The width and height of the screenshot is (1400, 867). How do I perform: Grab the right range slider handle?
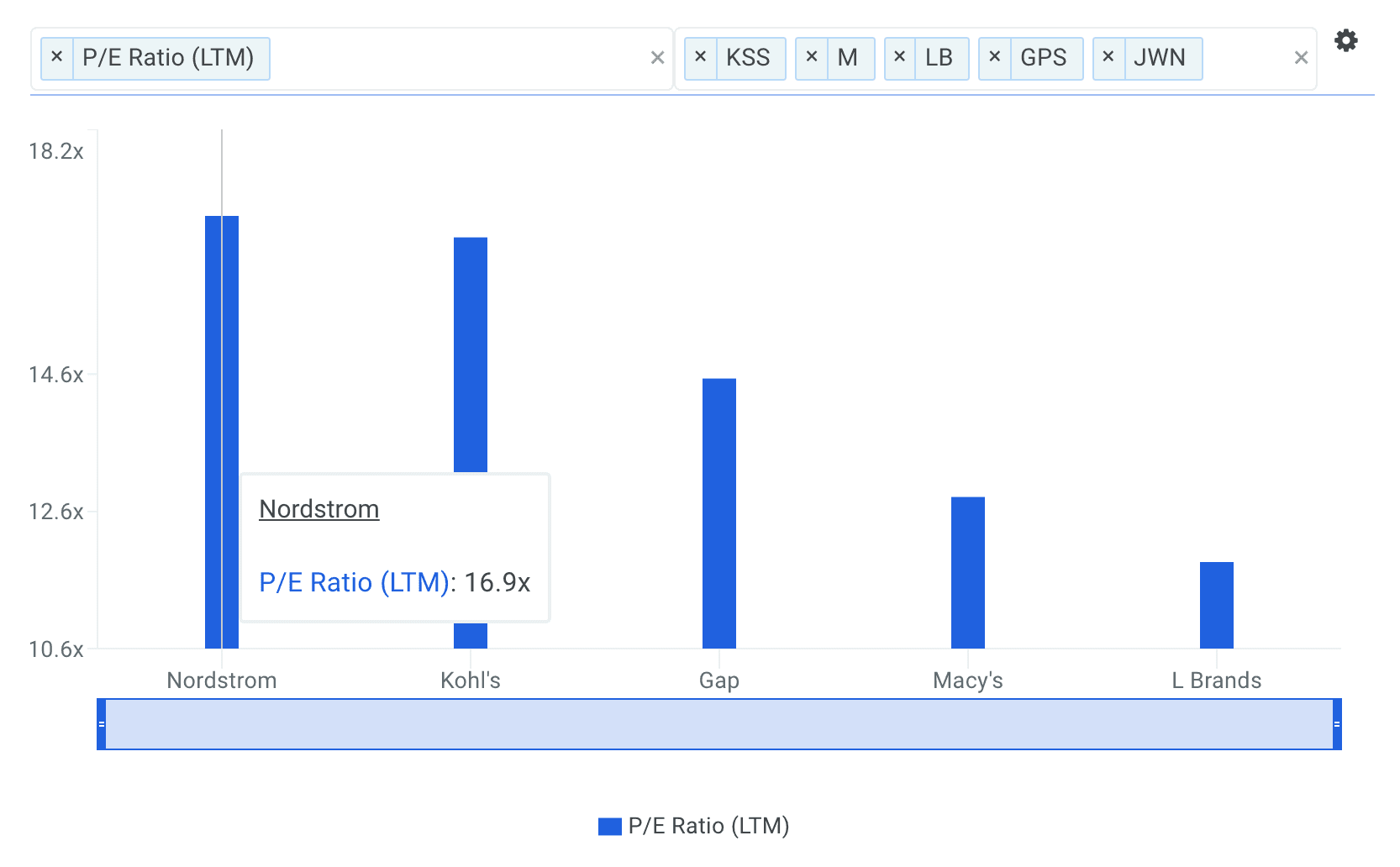(1336, 724)
